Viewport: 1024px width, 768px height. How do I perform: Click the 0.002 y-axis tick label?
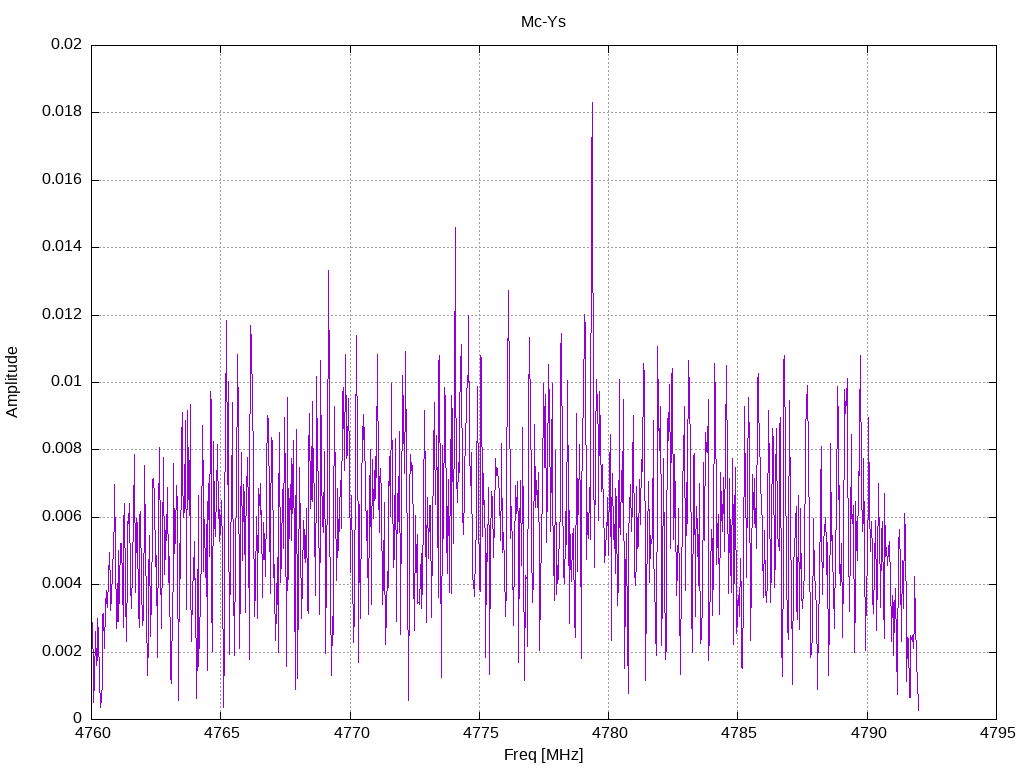click(x=63, y=651)
